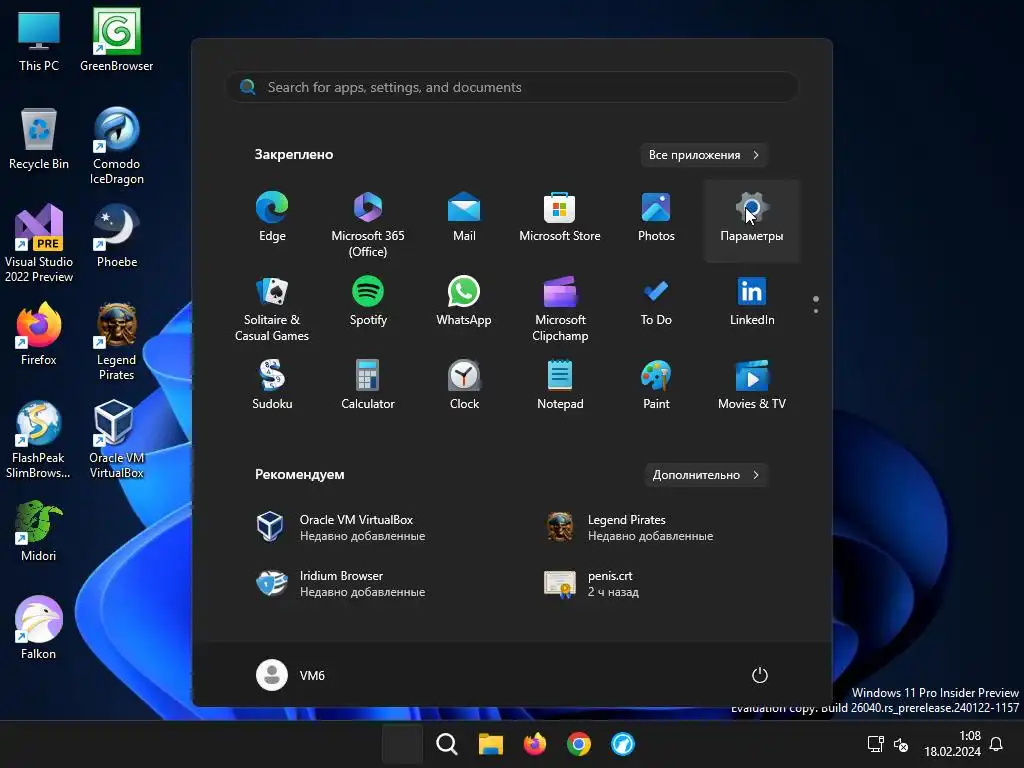This screenshot has height=768, width=1024.
Task: Select FlashPeak SlimBrowser desktop icon
Action: click(39, 440)
